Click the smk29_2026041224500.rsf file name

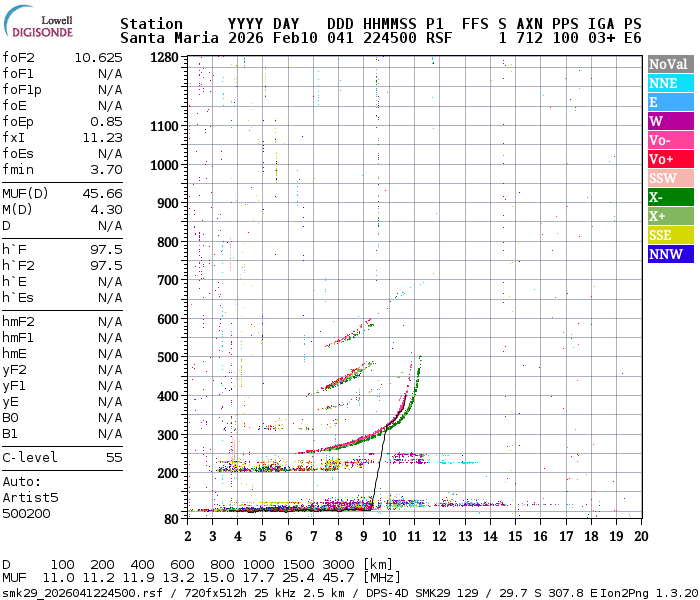pos(82,593)
